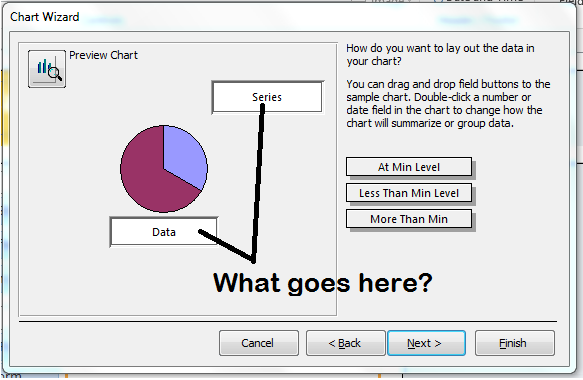Advance the wizard with Next

(426, 343)
